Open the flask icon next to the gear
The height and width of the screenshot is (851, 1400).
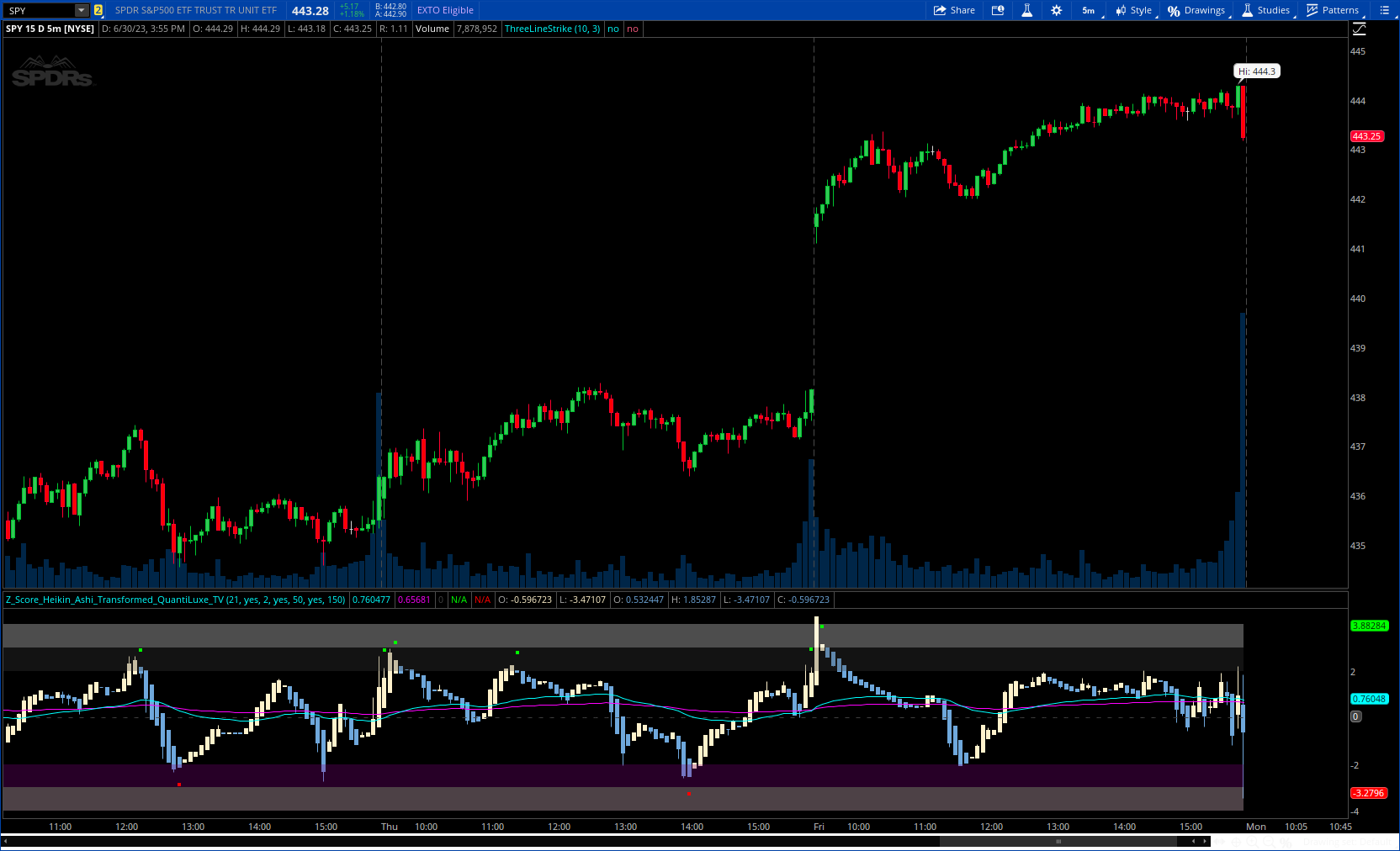click(x=1026, y=10)
